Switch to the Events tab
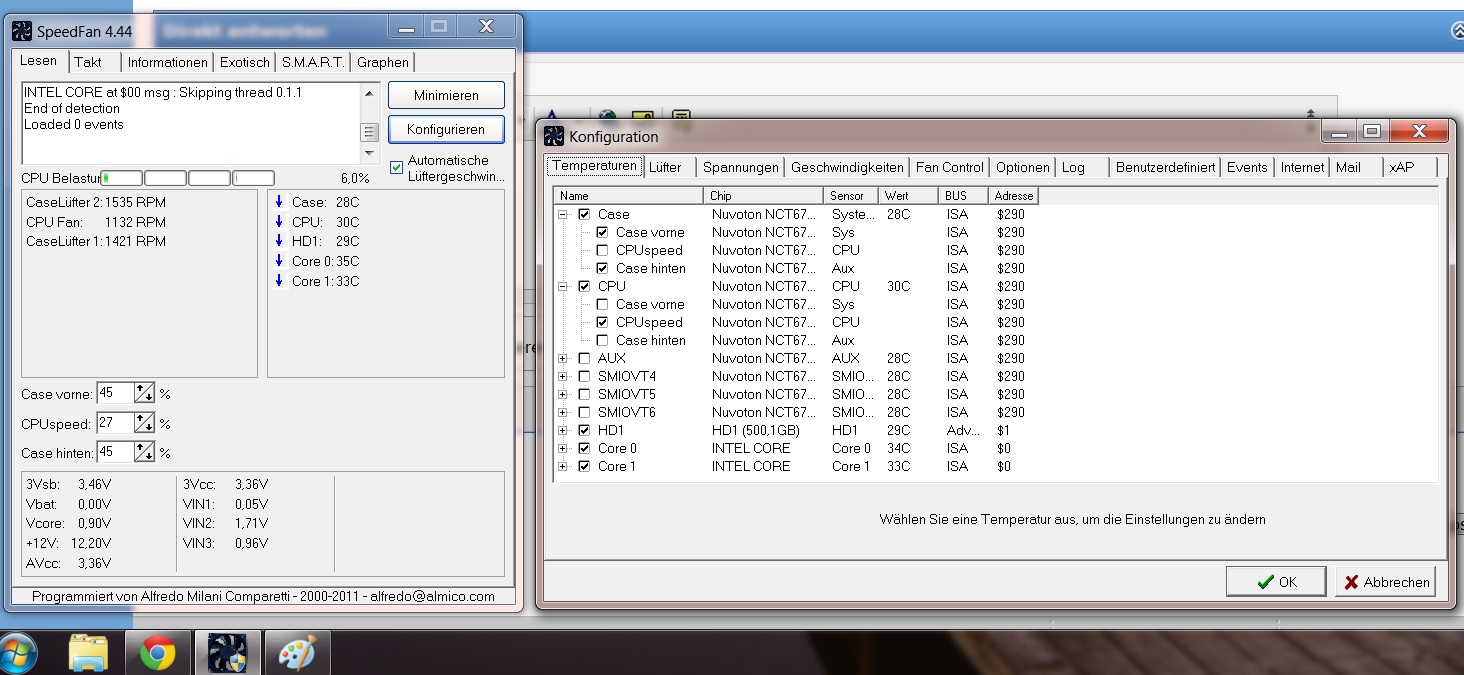This screenshot has width=1464, height=675. (x=1247, y=167)
